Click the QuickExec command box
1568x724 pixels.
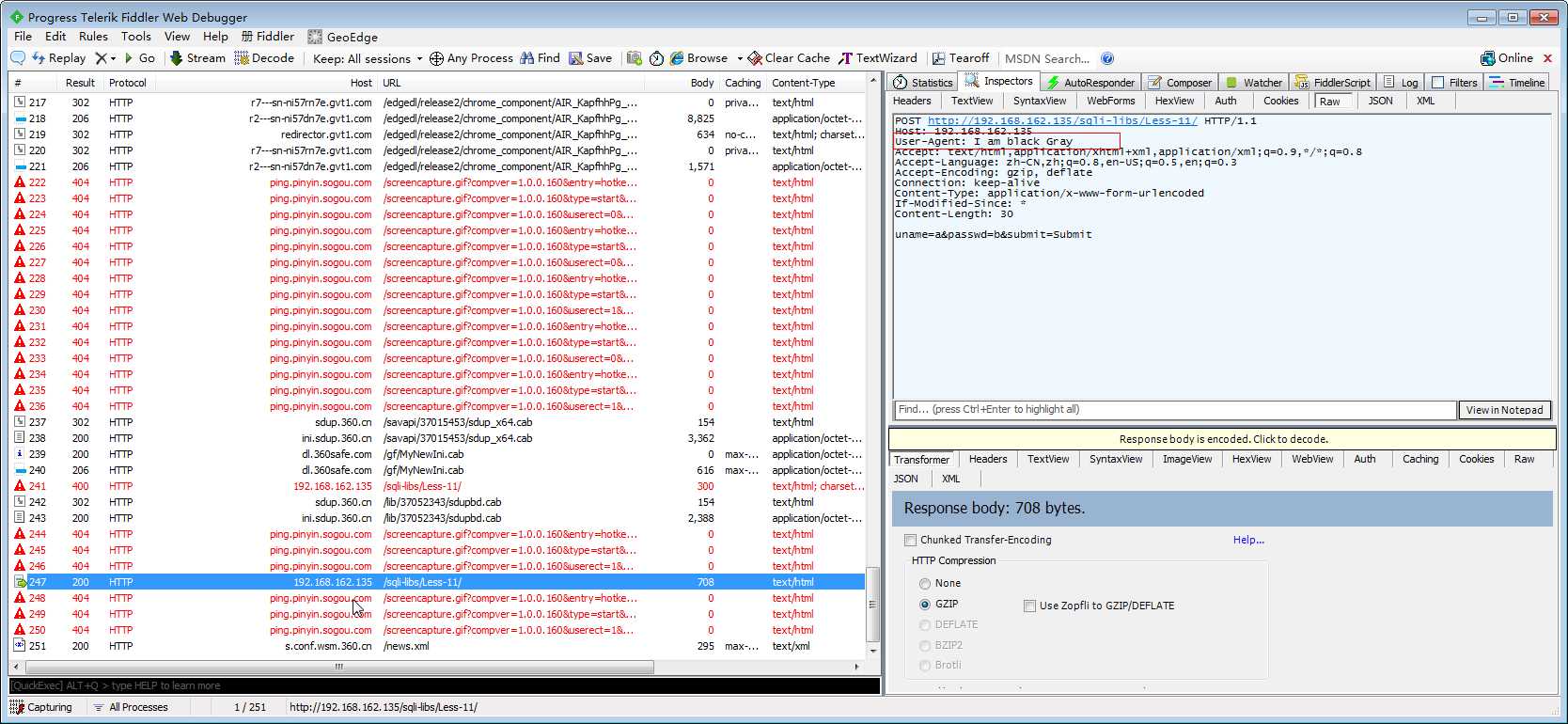click(444, 685)
